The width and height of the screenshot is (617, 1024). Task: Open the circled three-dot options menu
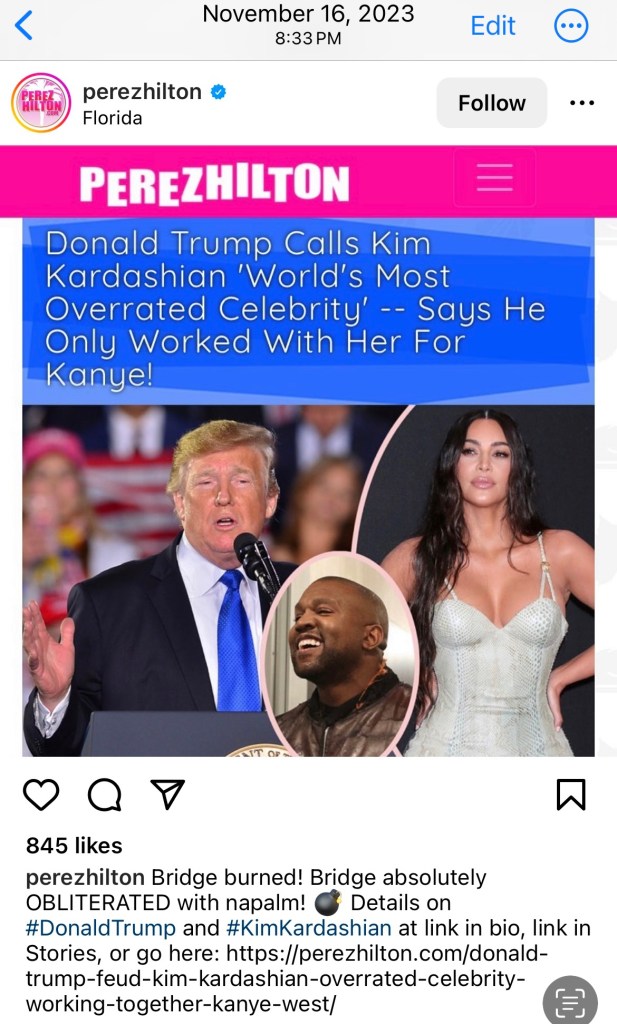(571, 26)
